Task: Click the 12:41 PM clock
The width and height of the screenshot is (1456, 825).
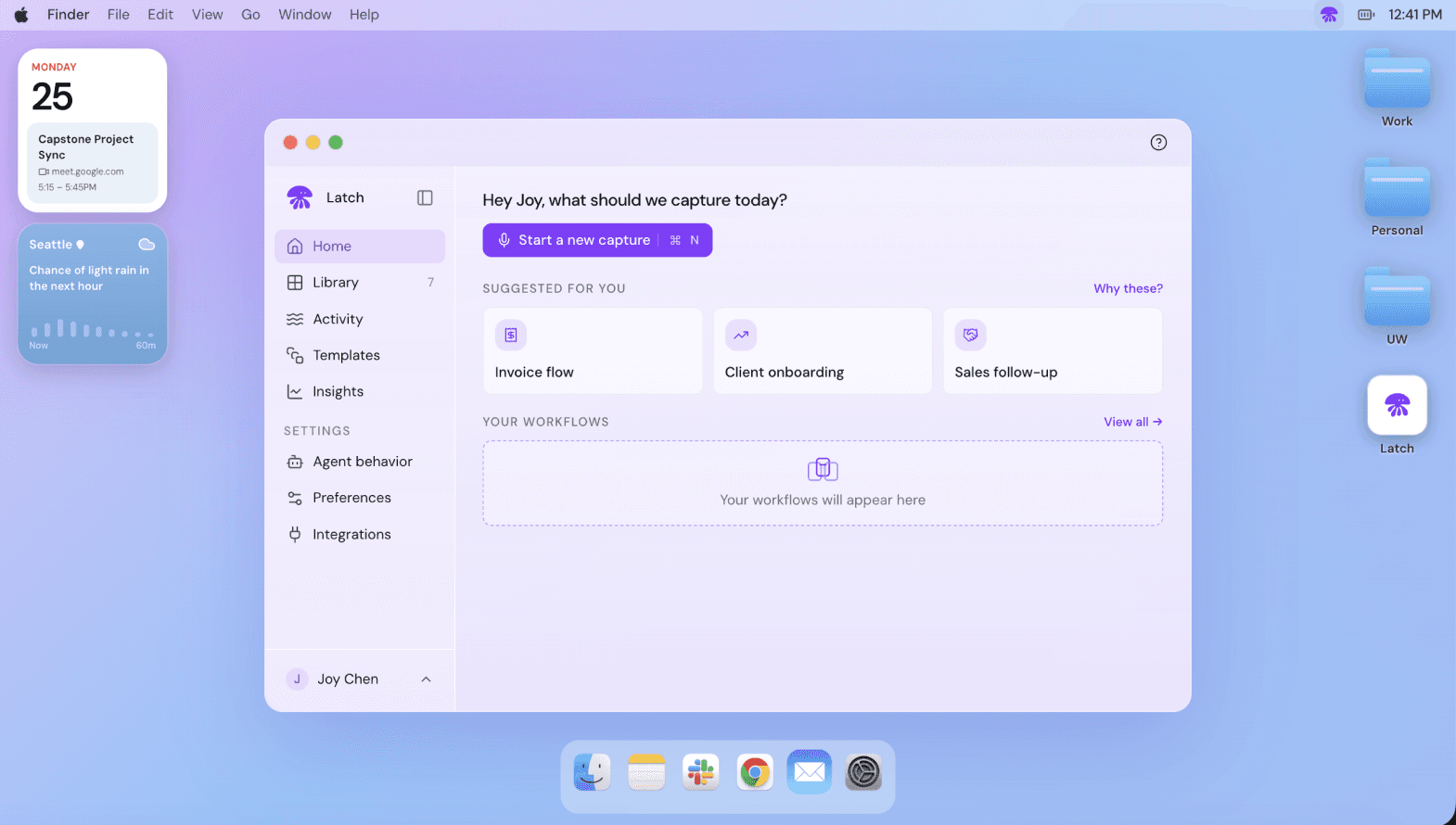Action: [x=1415, y=15]
